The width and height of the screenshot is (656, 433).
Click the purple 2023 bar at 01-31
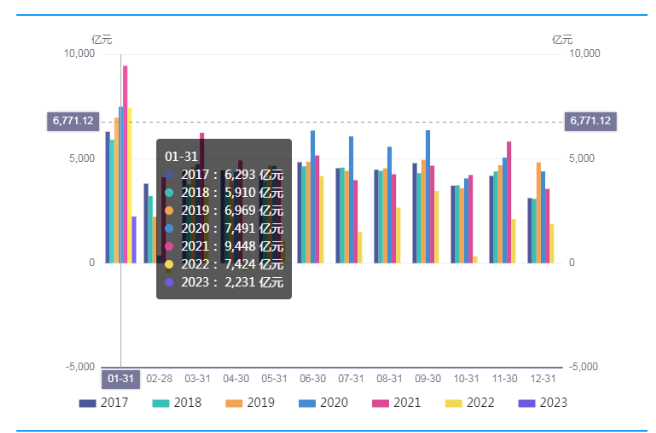pyautogui.click(x=134, y=240)
